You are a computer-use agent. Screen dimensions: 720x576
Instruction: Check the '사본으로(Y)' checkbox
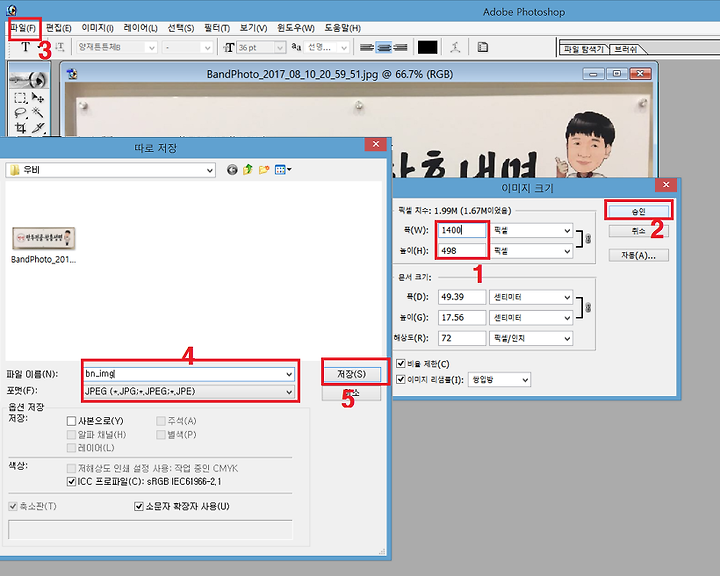pyautogui.click(x=71, y=421)
